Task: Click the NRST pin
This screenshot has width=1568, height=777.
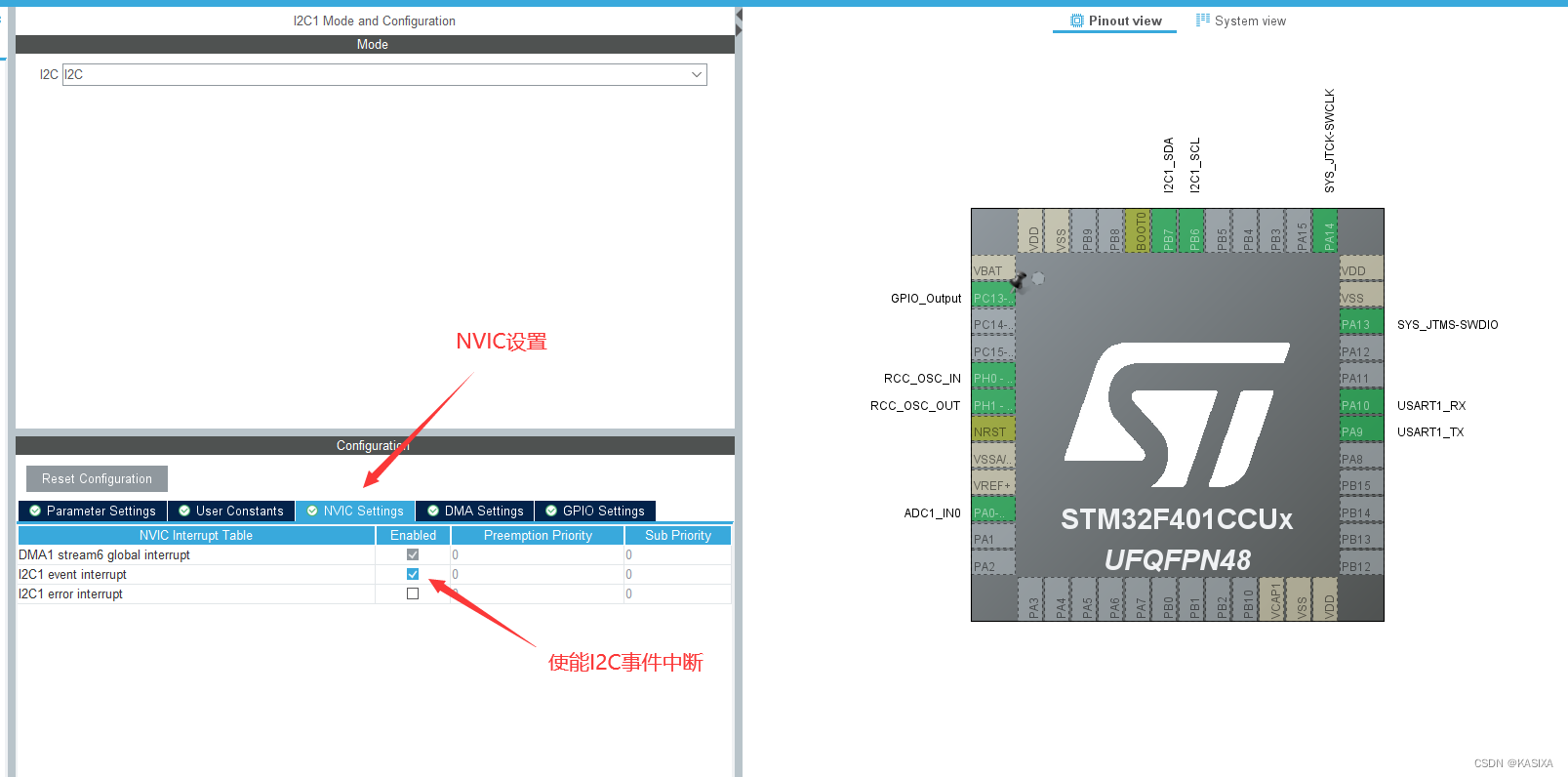Action: coord(993,431)
